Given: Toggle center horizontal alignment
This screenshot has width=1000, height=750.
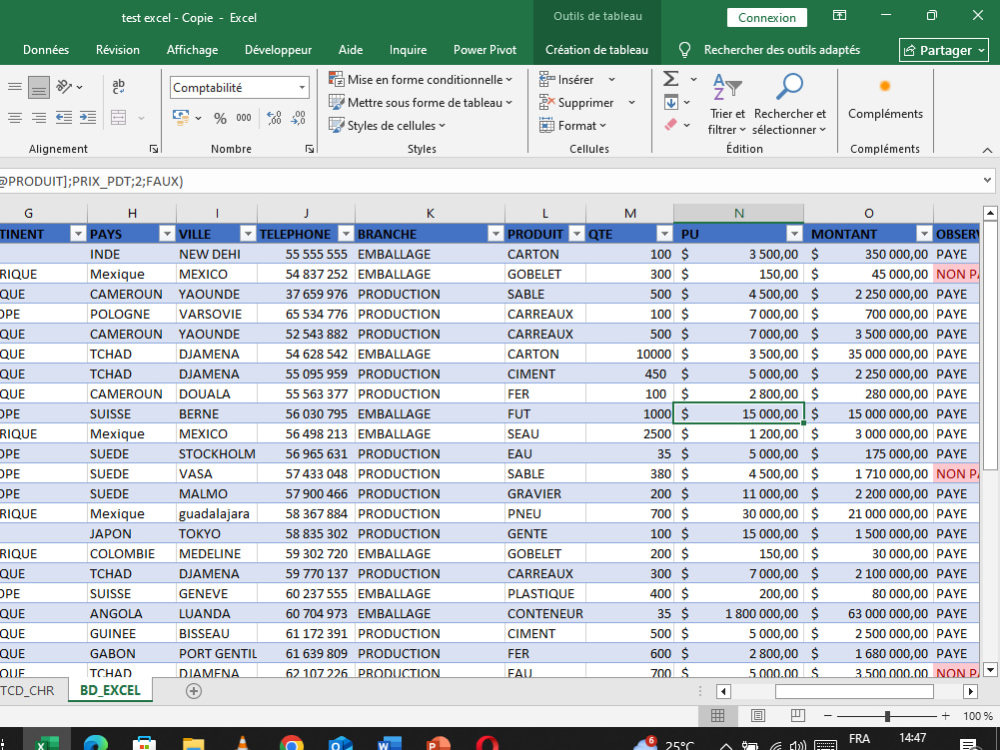Looking at the screenshot, I should click(15, 118).
